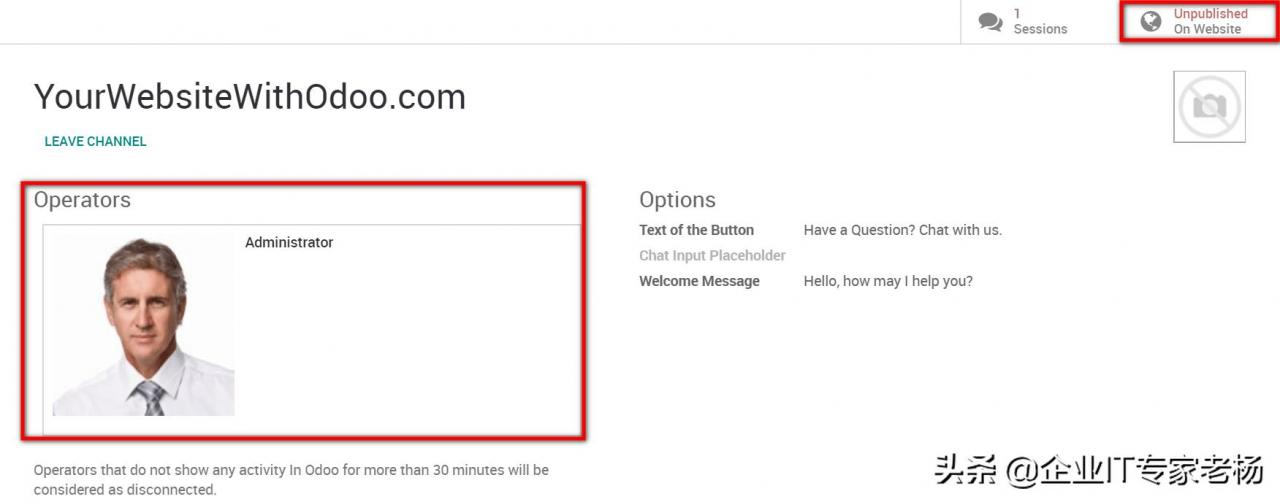Click the no-camera channel image placeholder

[1209, 107]
